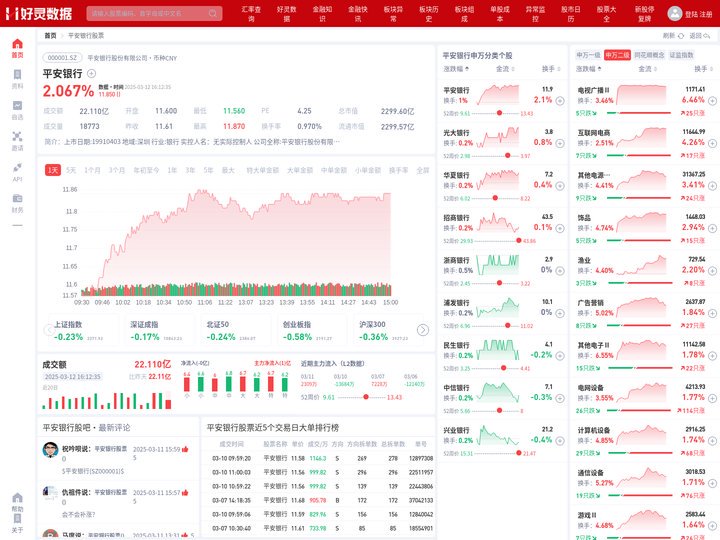This screenshot has width=720, height=540.
Task: Click next arrow in index carousel
Action: click(423, 330)
